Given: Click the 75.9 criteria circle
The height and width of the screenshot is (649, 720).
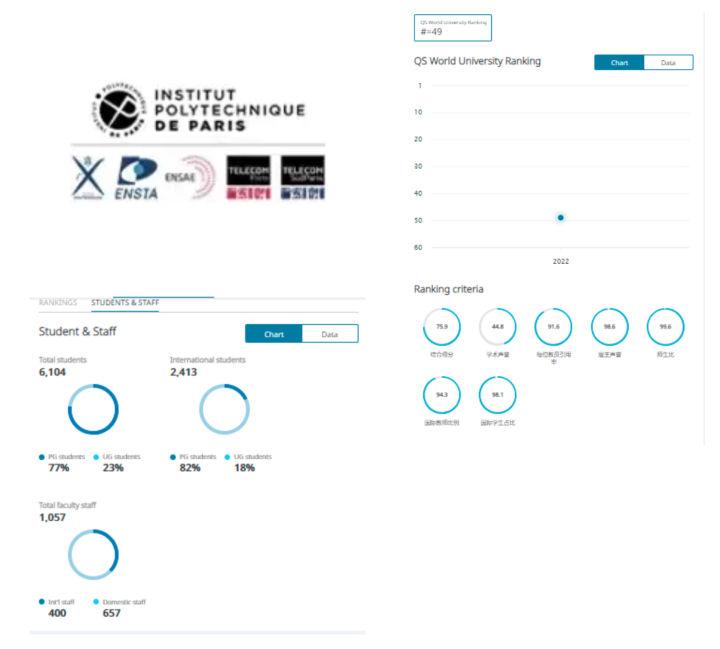Looking at the screenshot, I should 442,327.
